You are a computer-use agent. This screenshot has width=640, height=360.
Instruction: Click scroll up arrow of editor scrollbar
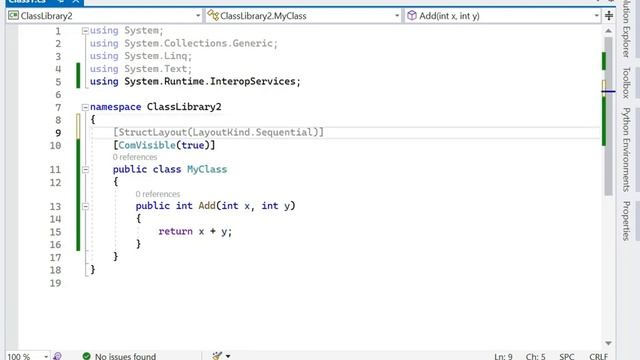[x=608, y=31]
